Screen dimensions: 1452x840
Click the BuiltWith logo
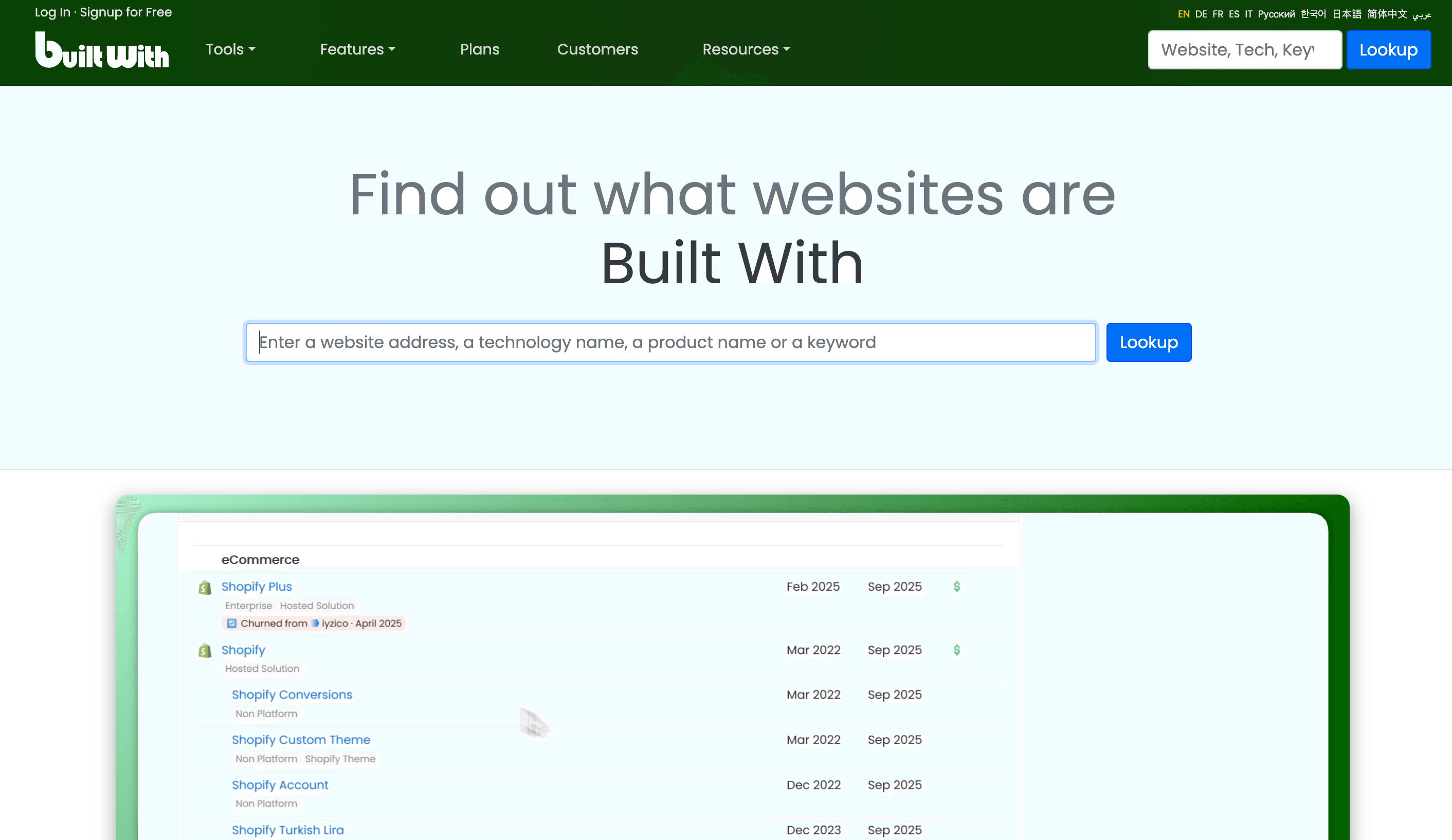pos(101,51)
